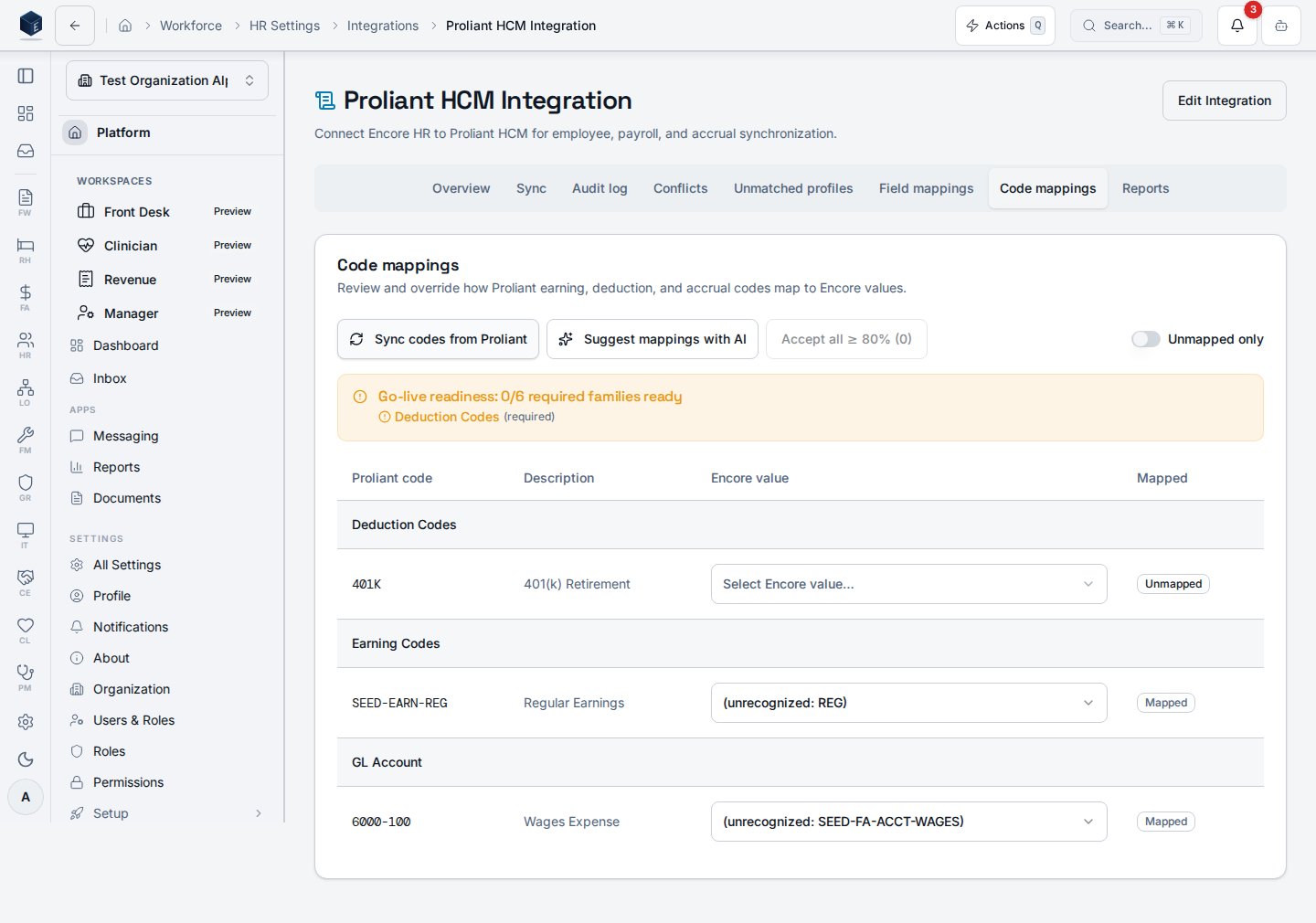Click Sync codes from Proliant
Viewport: 1316px width, 923px height.
438,339
